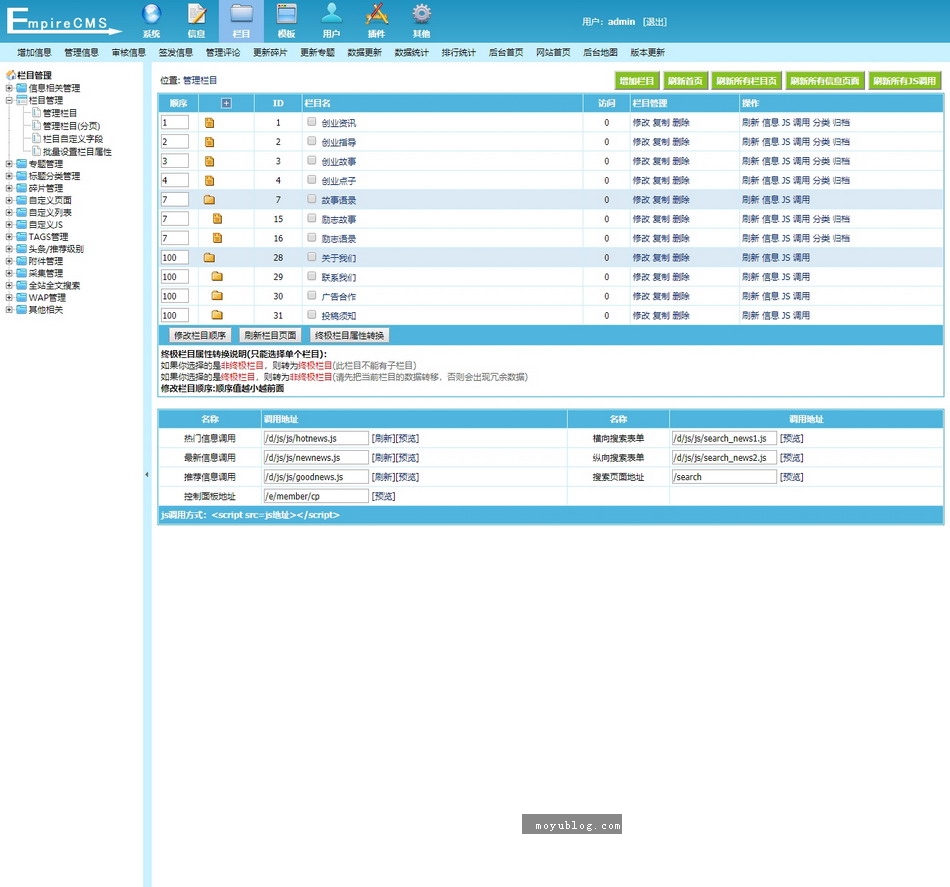The width and height of the screenshot is (950, 887).
Task: Open the 管理评论 submenu item
Action: point(223,53)
